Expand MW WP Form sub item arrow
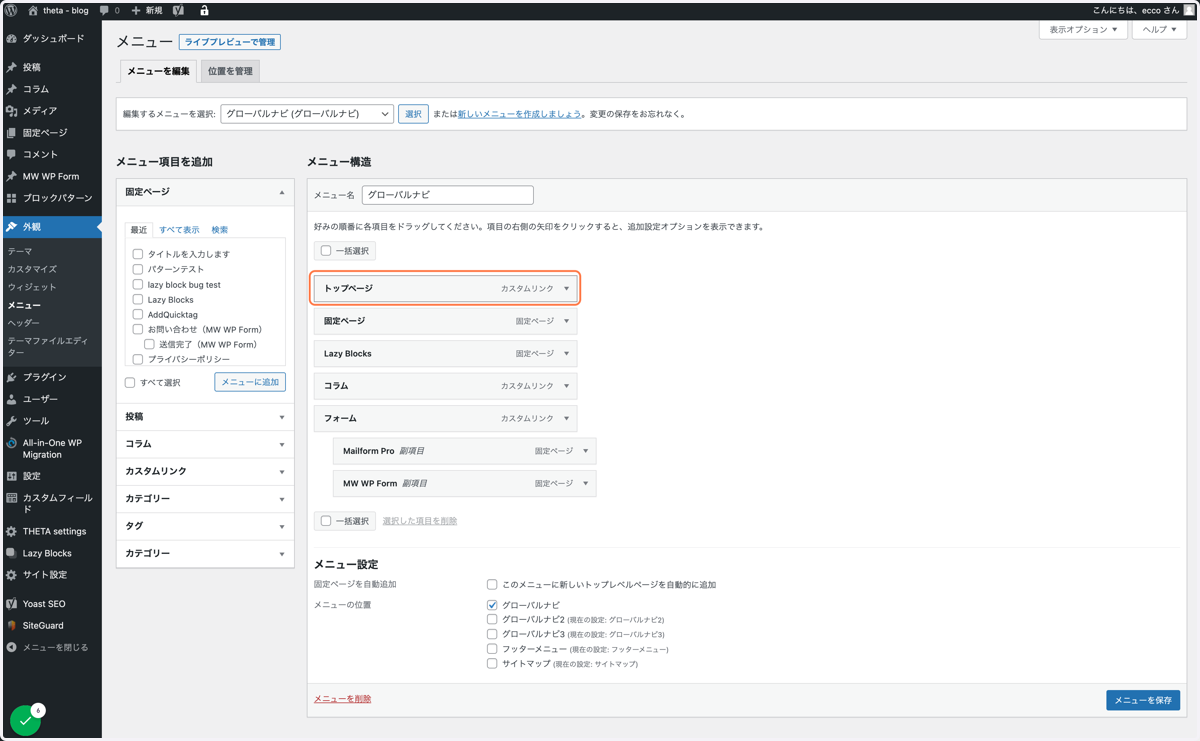Screen dimensions: 1200x741 pos(586,483)
